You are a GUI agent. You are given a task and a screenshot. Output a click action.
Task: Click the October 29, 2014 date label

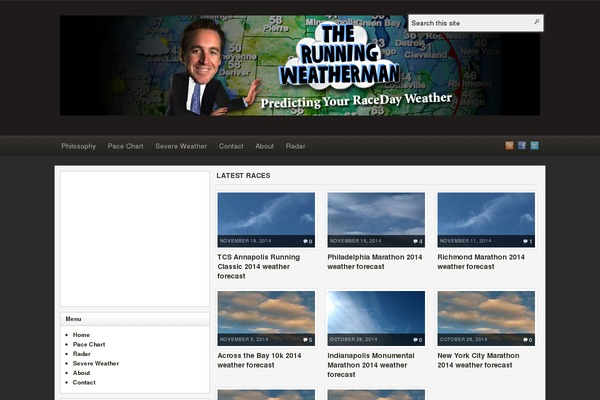354,339
